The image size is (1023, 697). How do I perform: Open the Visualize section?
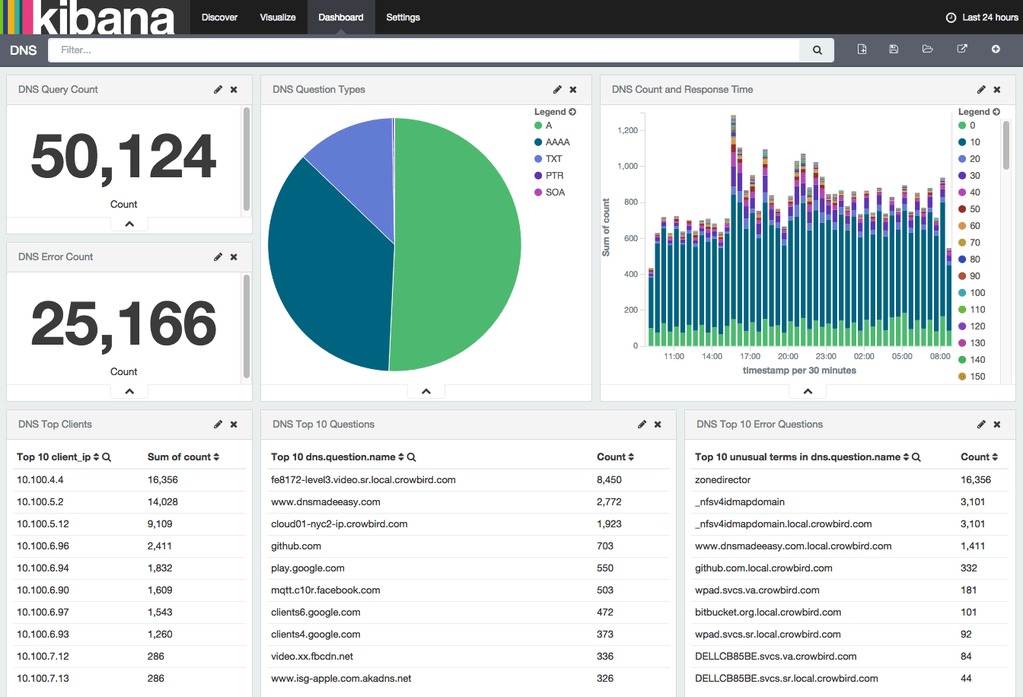click(x=277, y=17)
